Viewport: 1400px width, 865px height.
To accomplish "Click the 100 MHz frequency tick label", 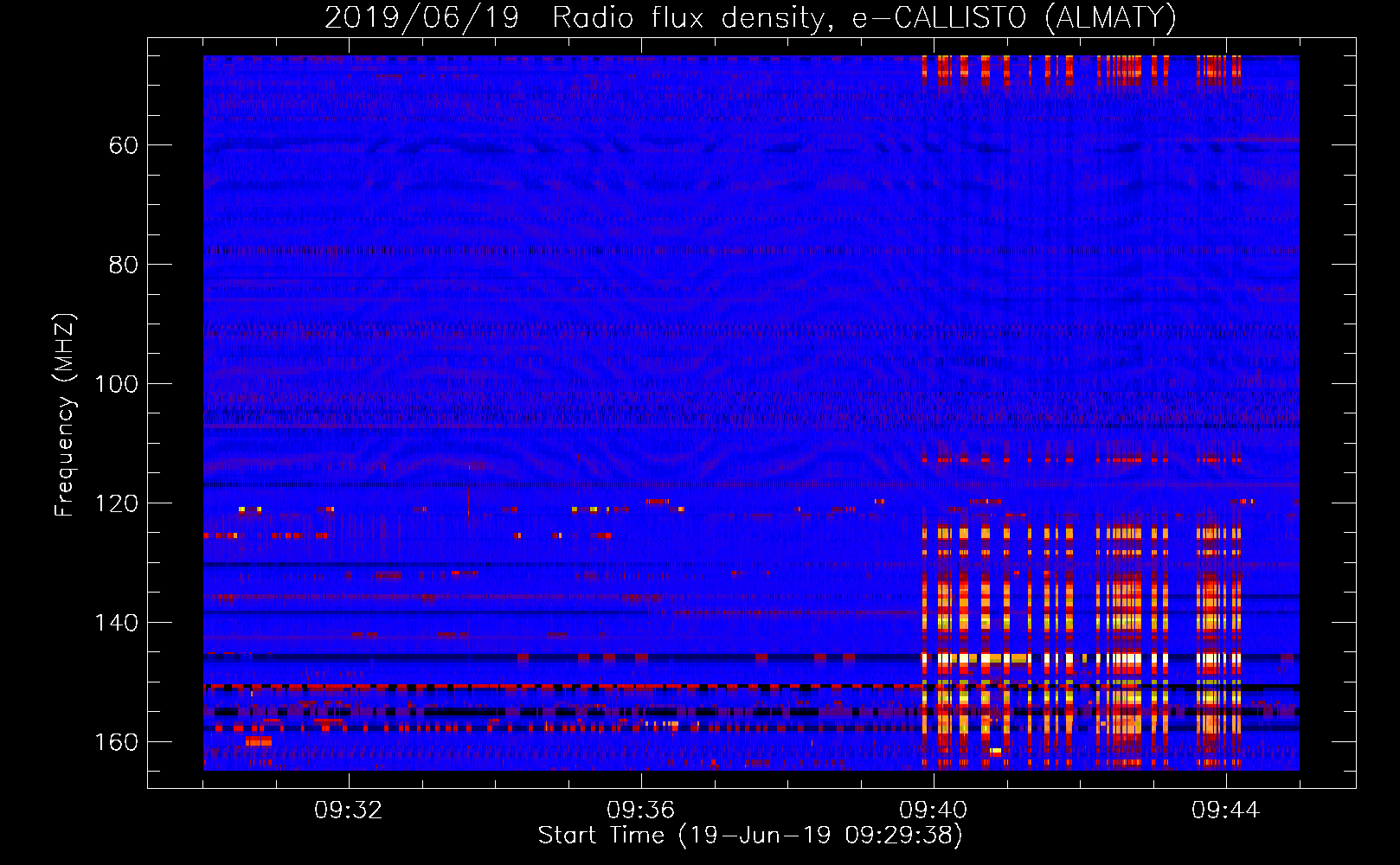I will [116, 384].
